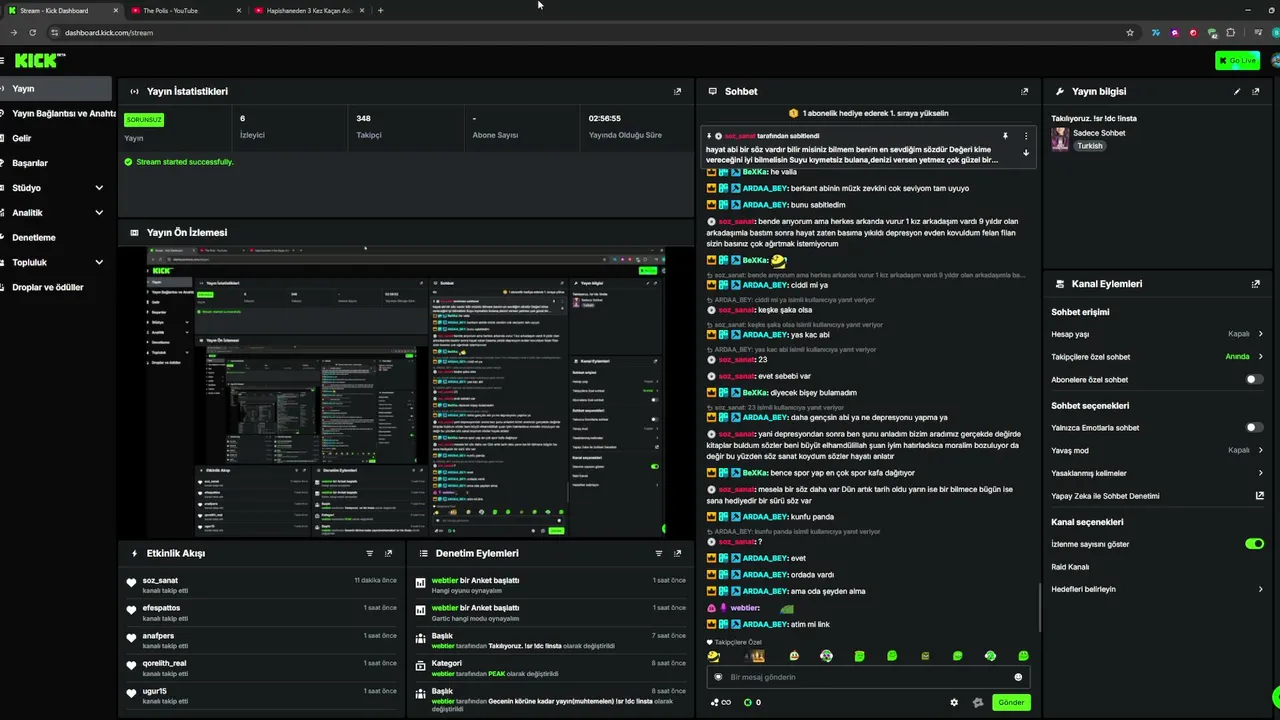
Task: Open Yasaklanmış kelimeler settings
Action: (x=1157, y=473)
